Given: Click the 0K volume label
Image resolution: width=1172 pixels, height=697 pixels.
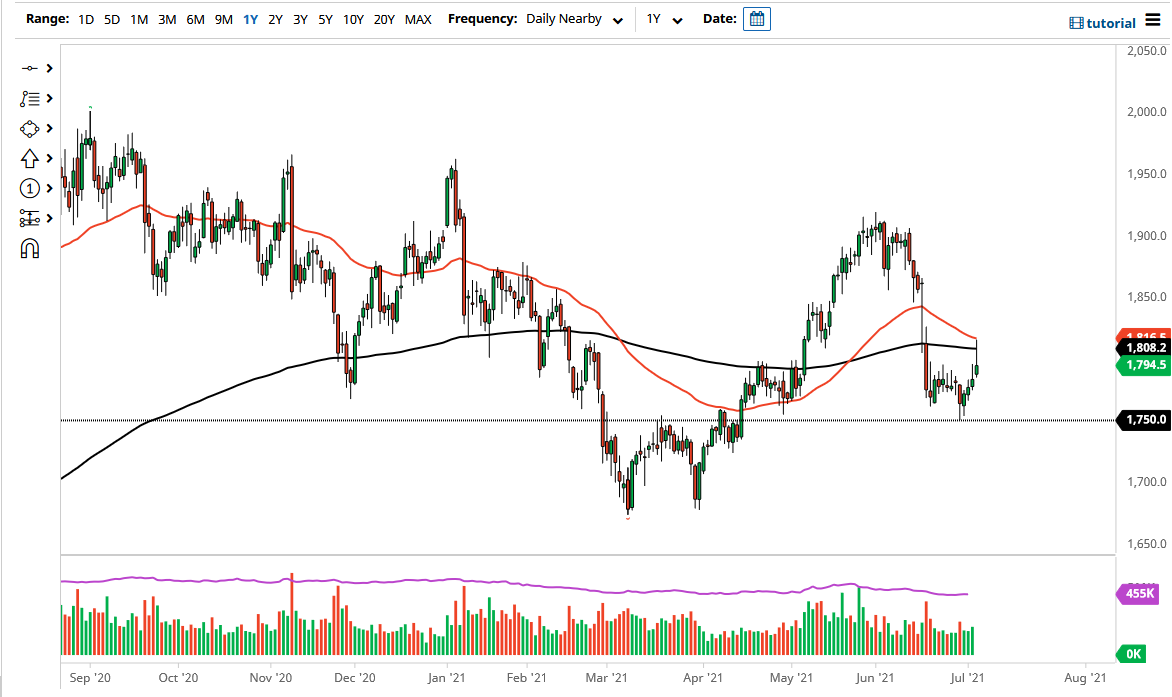Looking at the screenshot, I should tap(1131, 654).
